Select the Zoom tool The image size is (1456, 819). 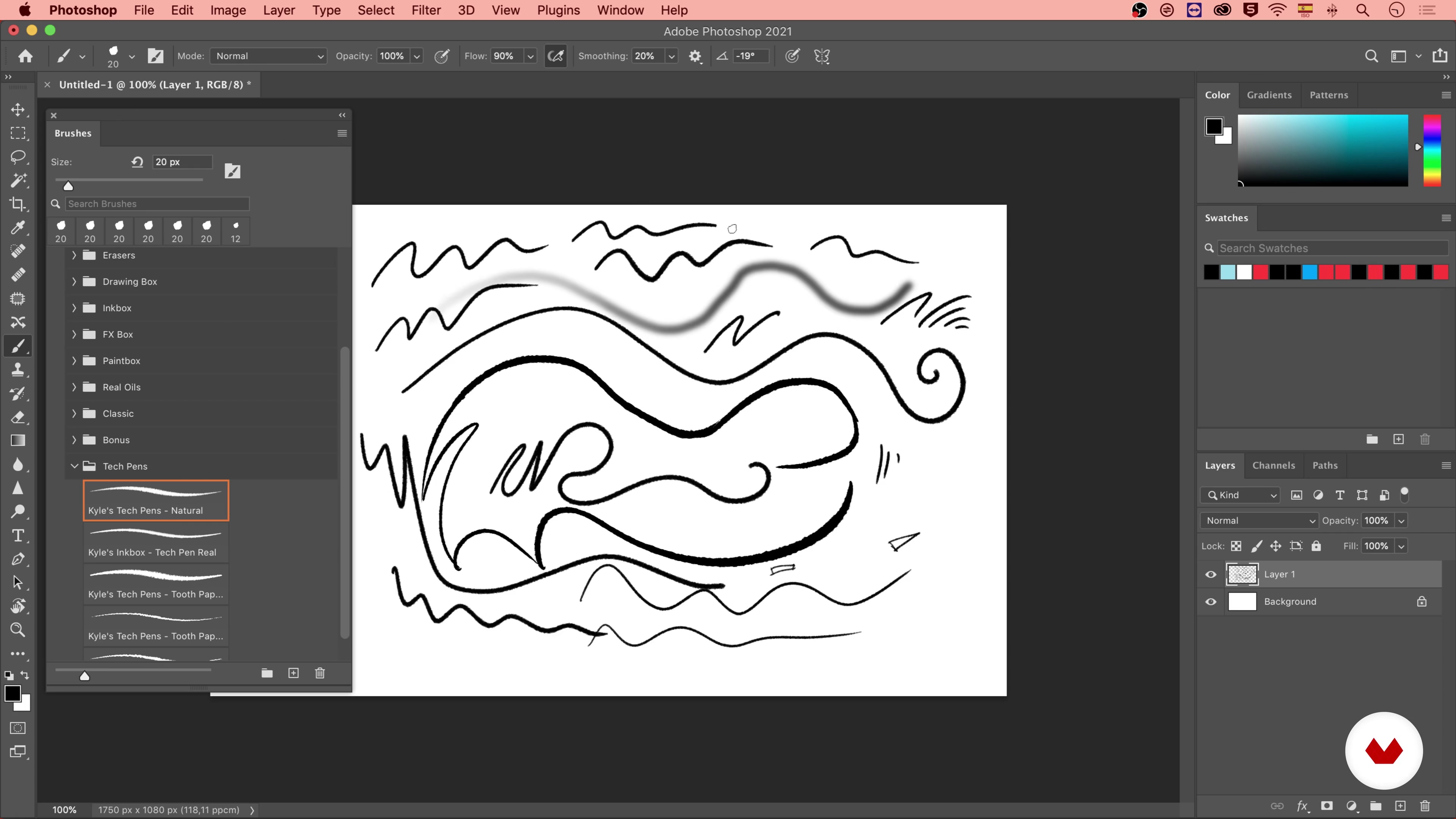[18, 630]
